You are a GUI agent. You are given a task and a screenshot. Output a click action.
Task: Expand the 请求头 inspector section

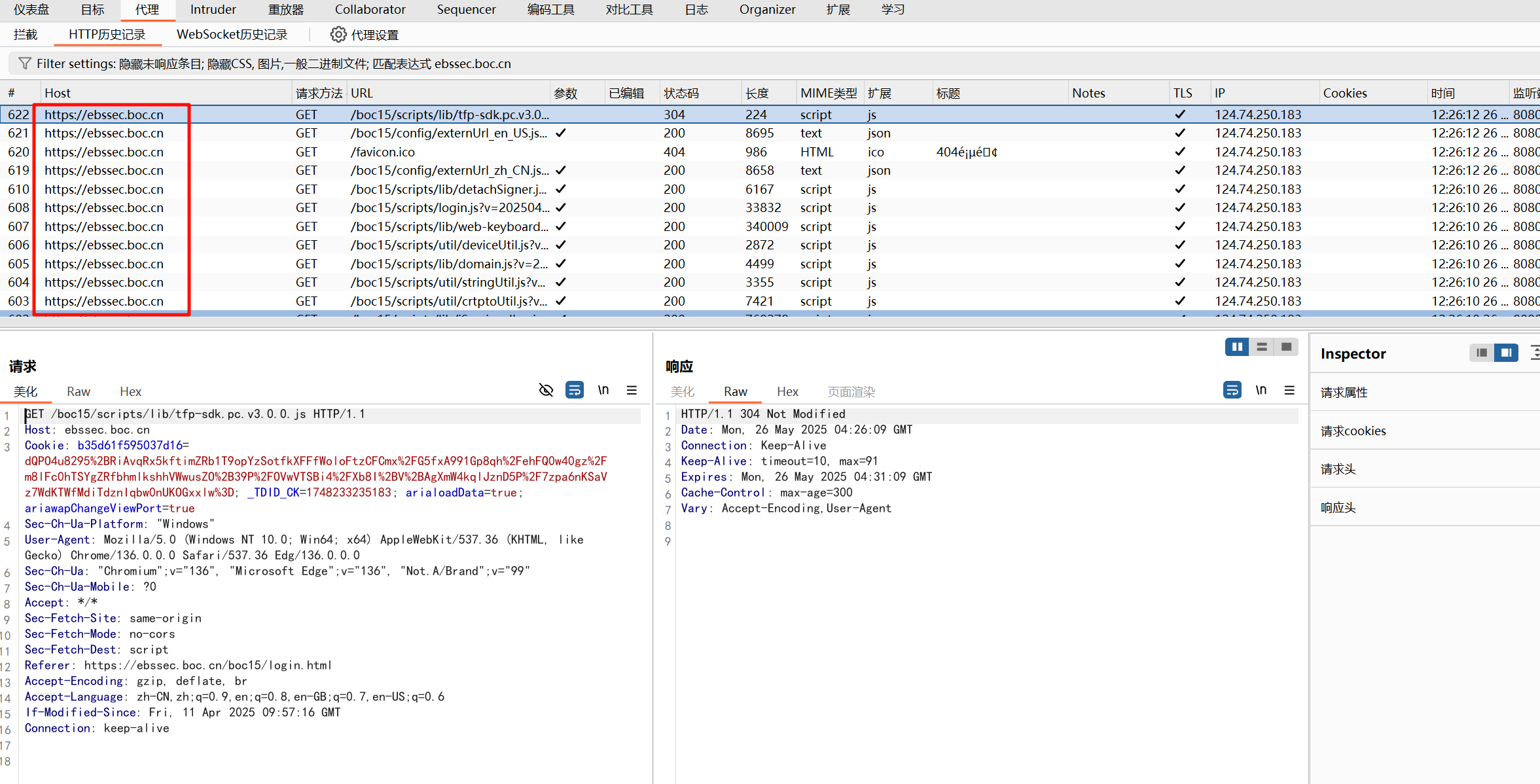[x=1338, y=469]
